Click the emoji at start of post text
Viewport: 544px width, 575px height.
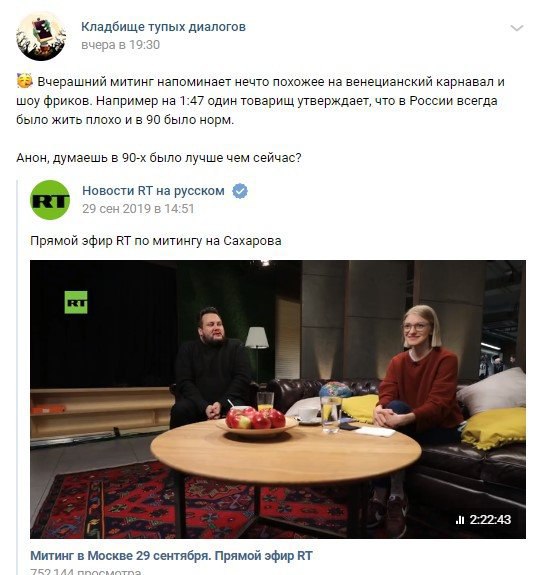tap(25, 81)
